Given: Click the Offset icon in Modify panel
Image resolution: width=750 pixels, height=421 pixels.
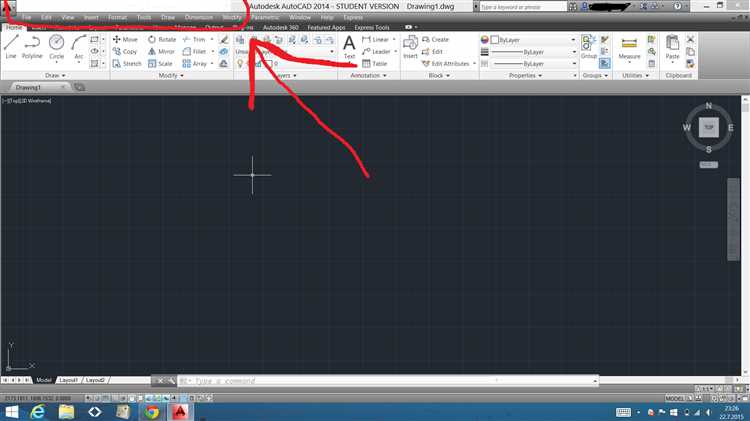Looking at the screenshot, I should point(223,63).
